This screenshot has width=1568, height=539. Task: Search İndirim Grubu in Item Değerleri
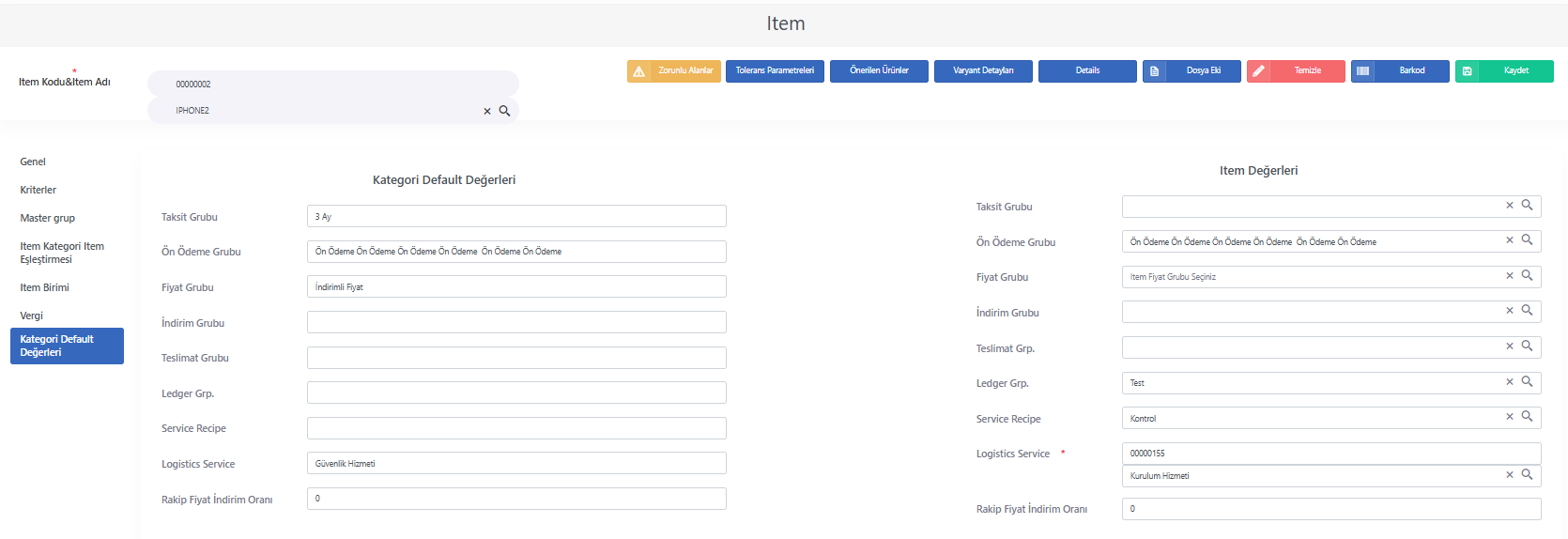pos(1527,310)
